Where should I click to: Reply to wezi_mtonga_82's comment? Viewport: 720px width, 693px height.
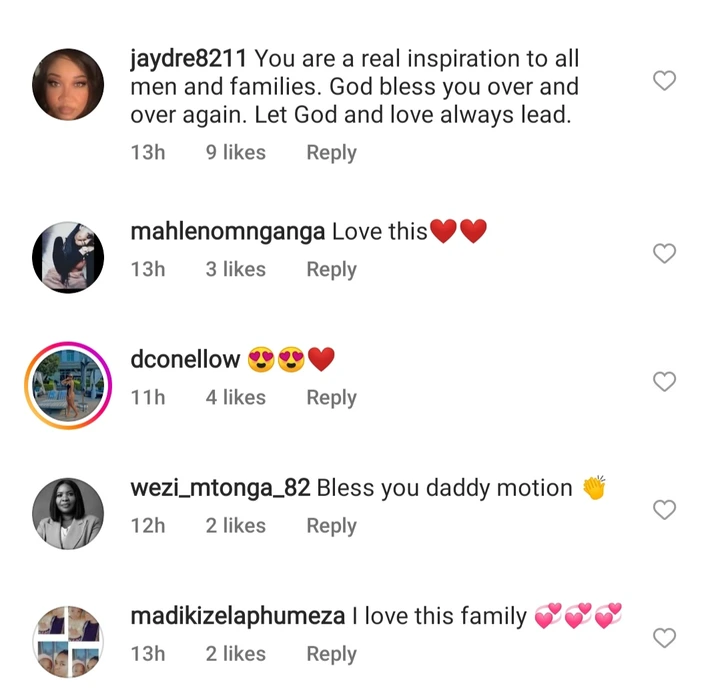(x=331, y=525)
